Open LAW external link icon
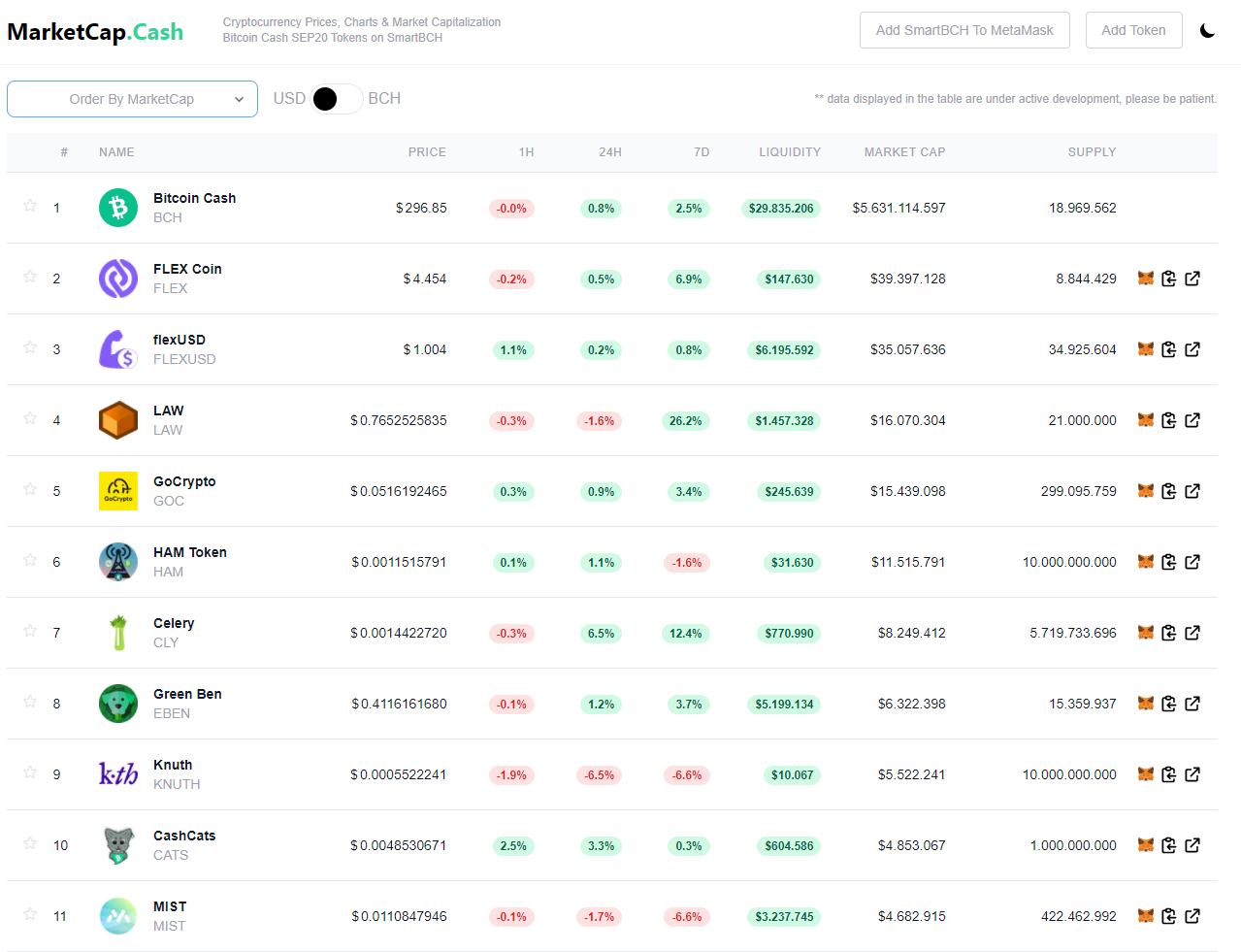The width and height of the screenshot is (1241, 952). coord(1192,420)
